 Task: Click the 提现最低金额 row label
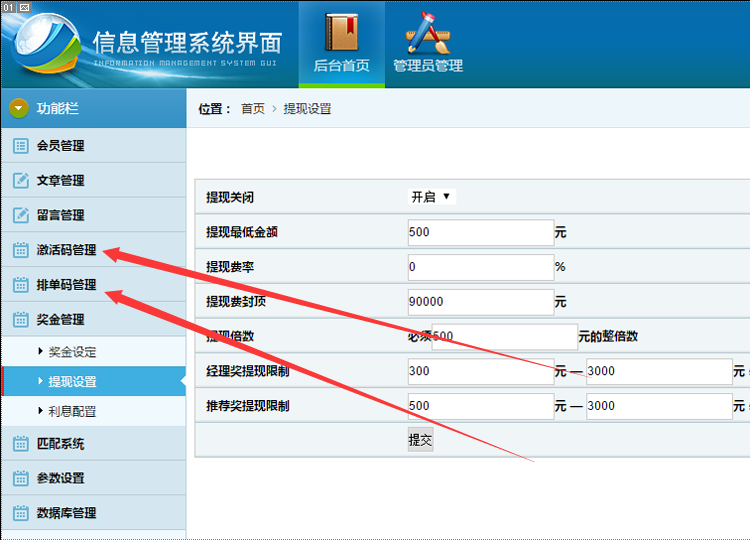tap(242, 232)
